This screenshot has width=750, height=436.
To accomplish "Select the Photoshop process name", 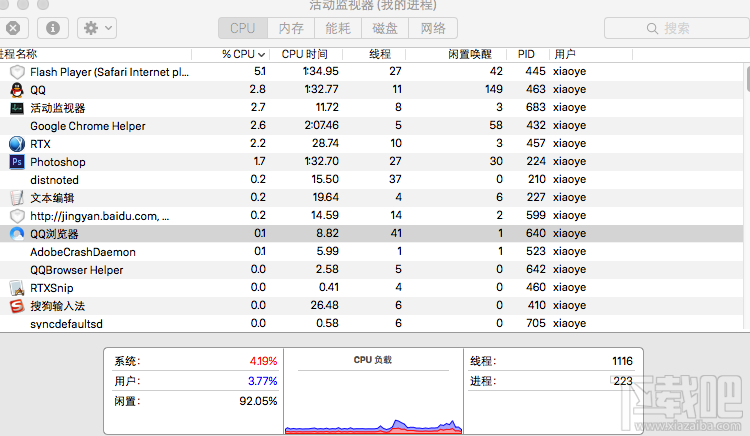I will tap(58, 162).
